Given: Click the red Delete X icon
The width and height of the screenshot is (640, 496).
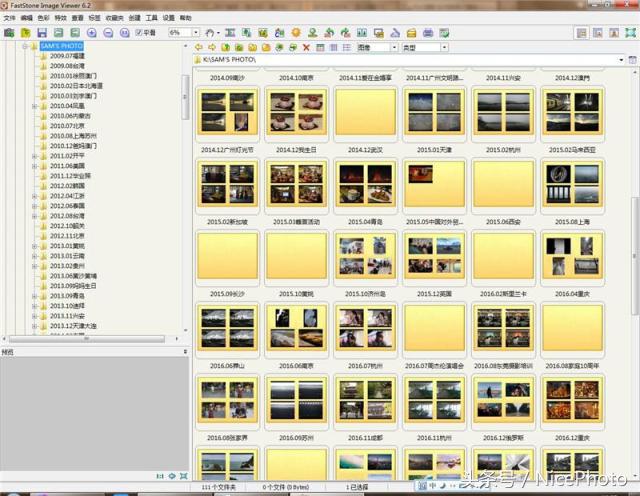Looking at the screenshot, I should pyautogui.click(x=306, y=47).
